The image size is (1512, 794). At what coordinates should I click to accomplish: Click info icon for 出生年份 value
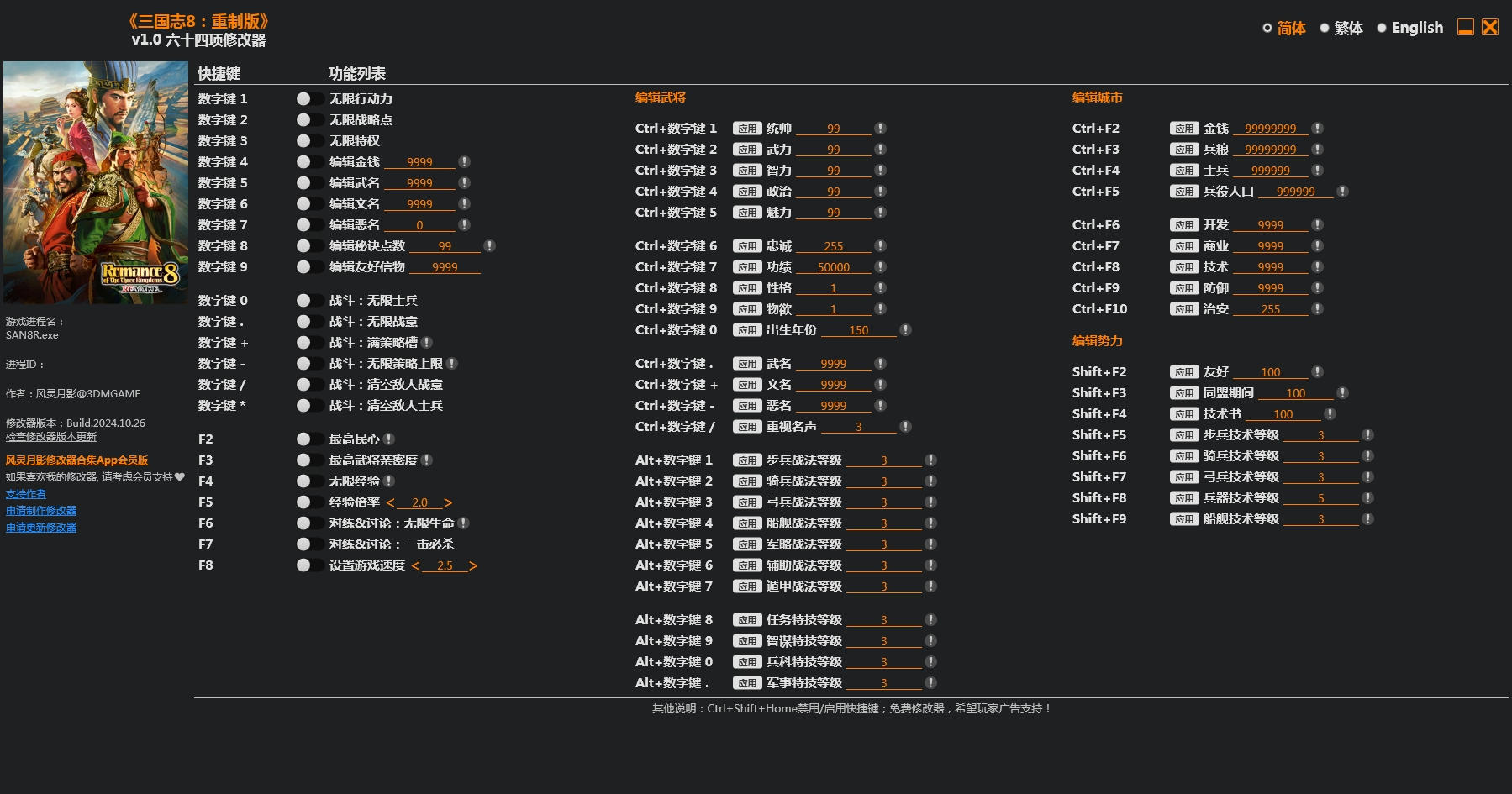pos(905,329)
